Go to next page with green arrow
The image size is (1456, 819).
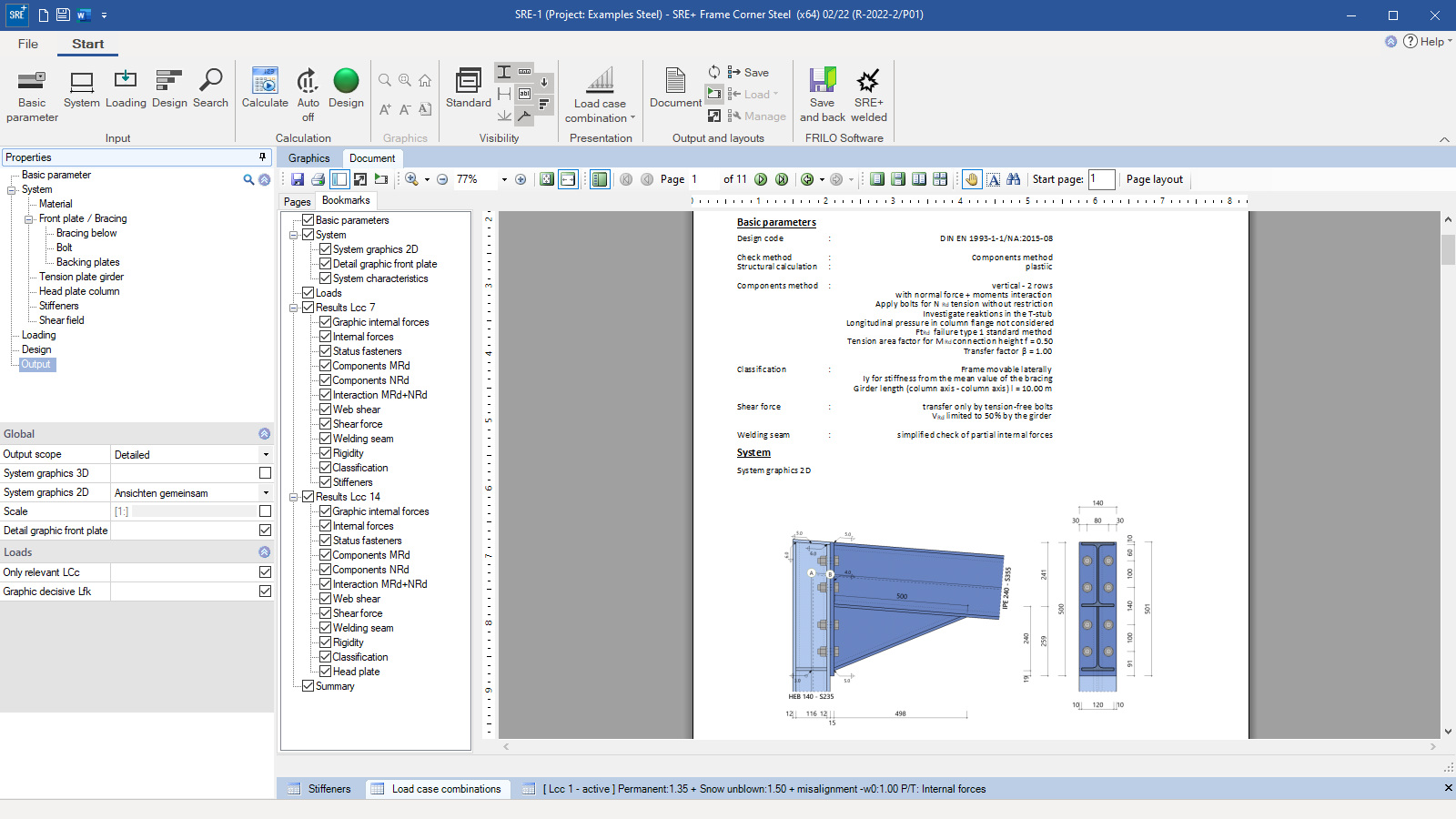761,179
